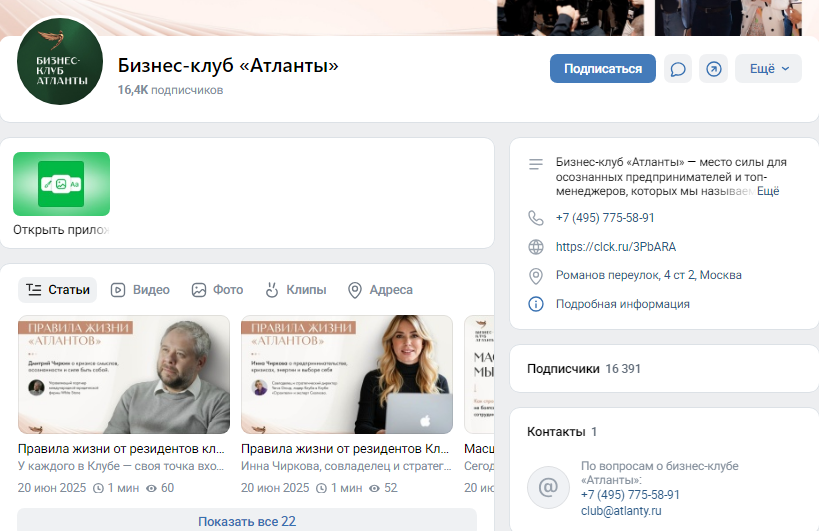Click the club@atlanty.ru email link
Image resolution: width=819 pixels, height=531 pixels.
pyautogui.click(x=621, y=511)
